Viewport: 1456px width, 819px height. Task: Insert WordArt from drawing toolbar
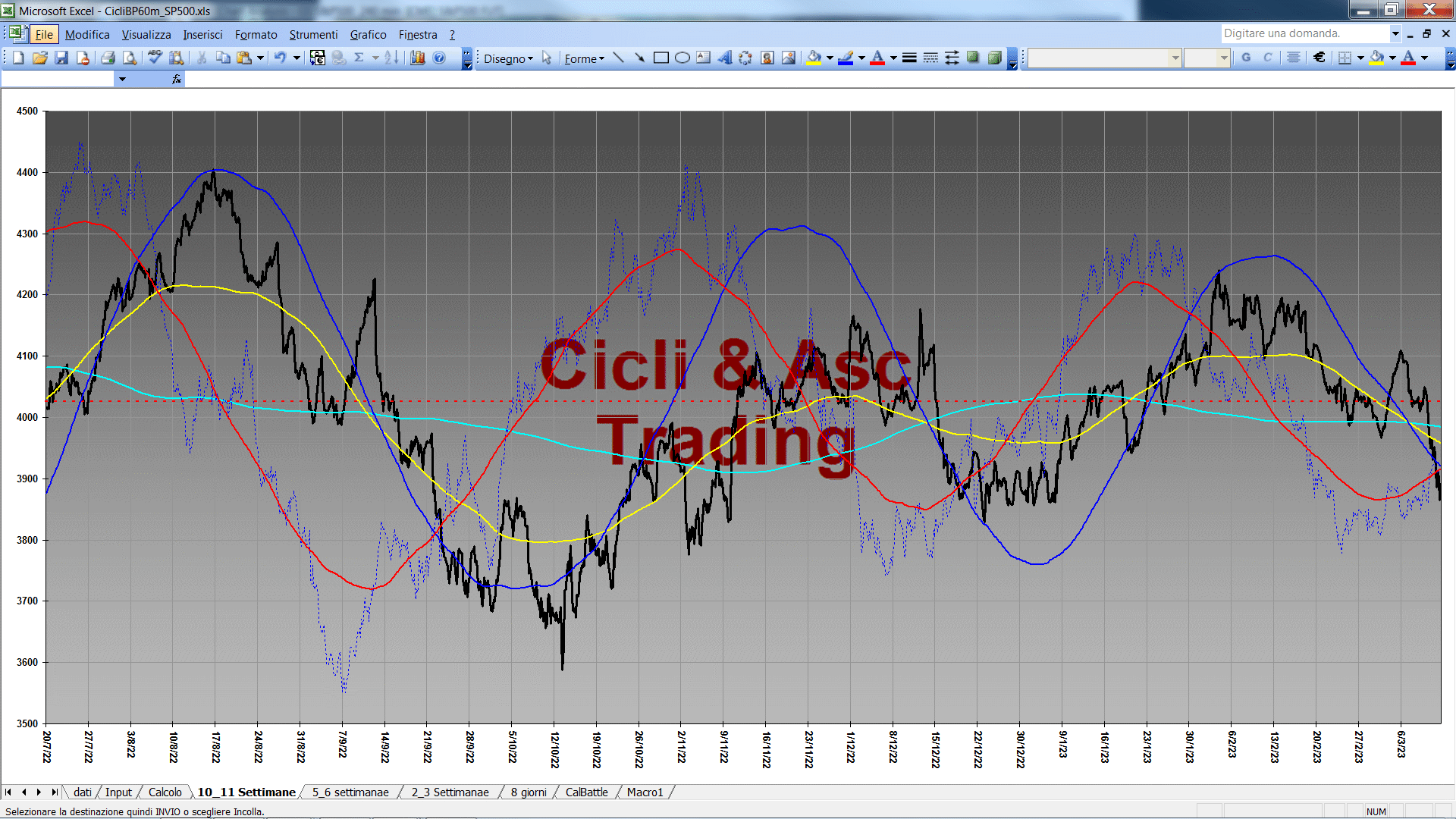pyautogui.click(x=725, y=58)
